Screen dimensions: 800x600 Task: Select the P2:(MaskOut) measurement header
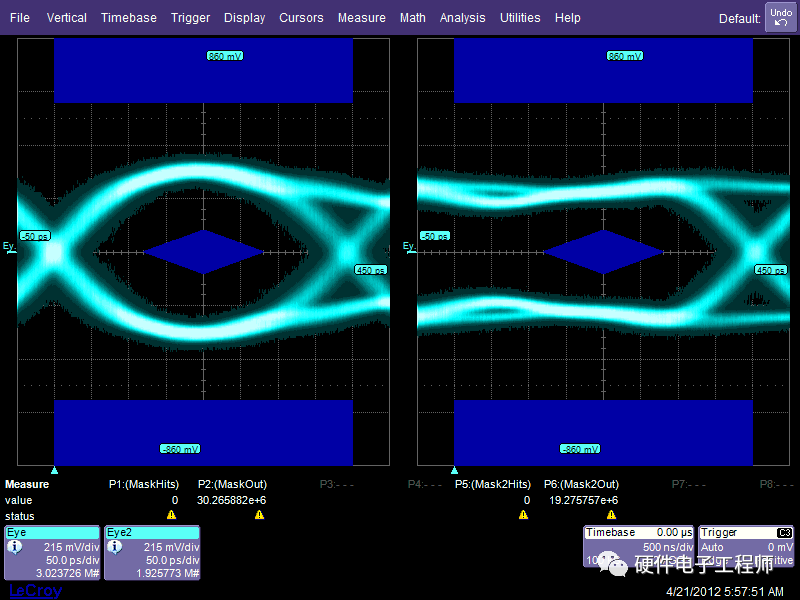click(232, 484)
